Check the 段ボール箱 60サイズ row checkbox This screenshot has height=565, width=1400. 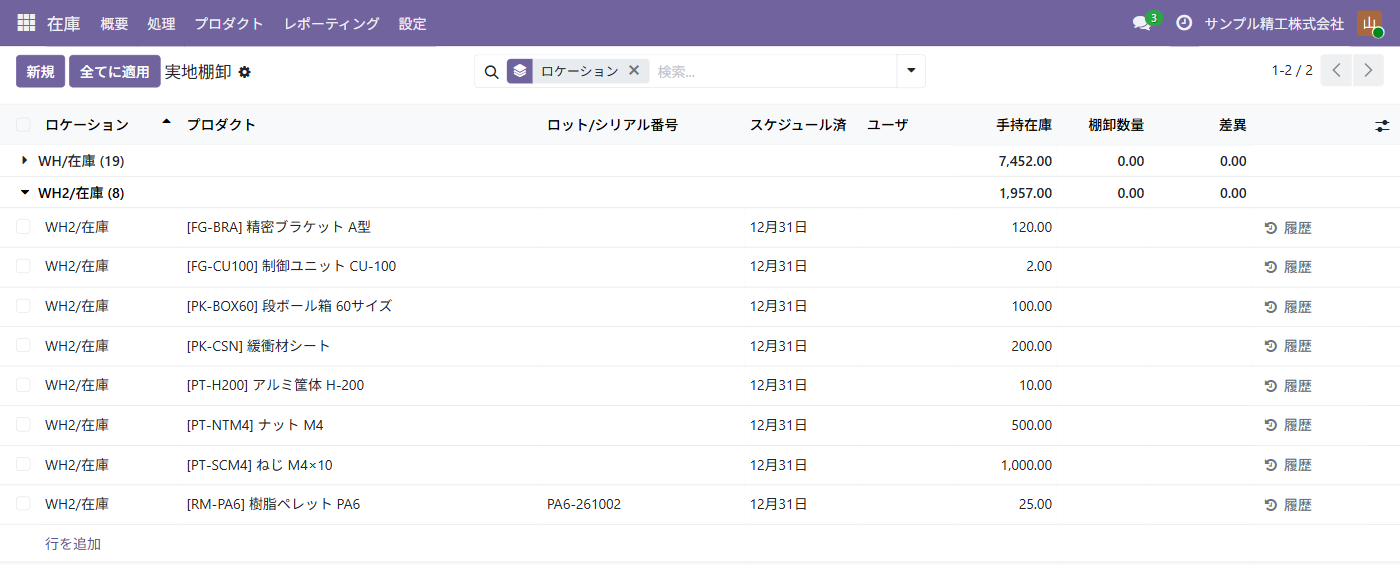coord(23,306)
